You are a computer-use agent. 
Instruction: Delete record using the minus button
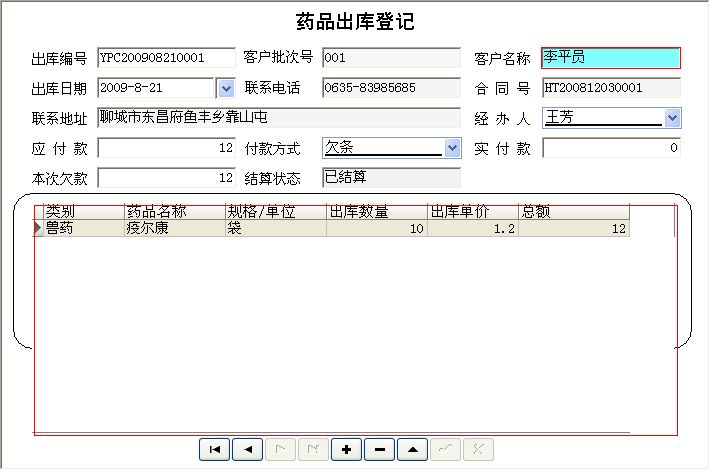pos(379,450)
